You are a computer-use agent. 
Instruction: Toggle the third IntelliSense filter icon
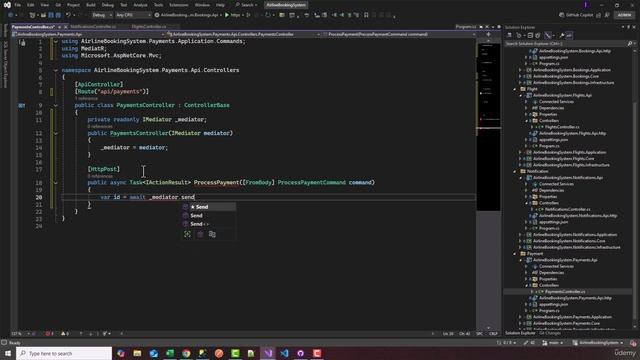tap(212, 234)
